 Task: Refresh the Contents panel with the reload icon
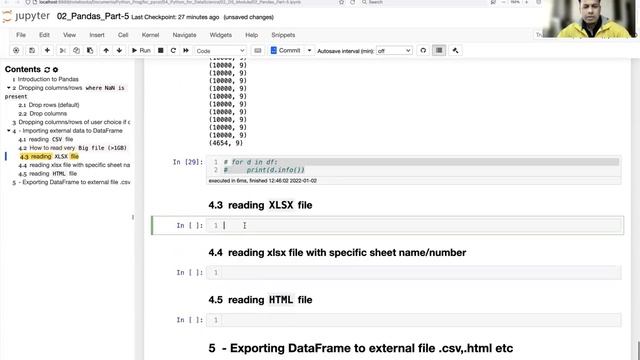(47, 70)
